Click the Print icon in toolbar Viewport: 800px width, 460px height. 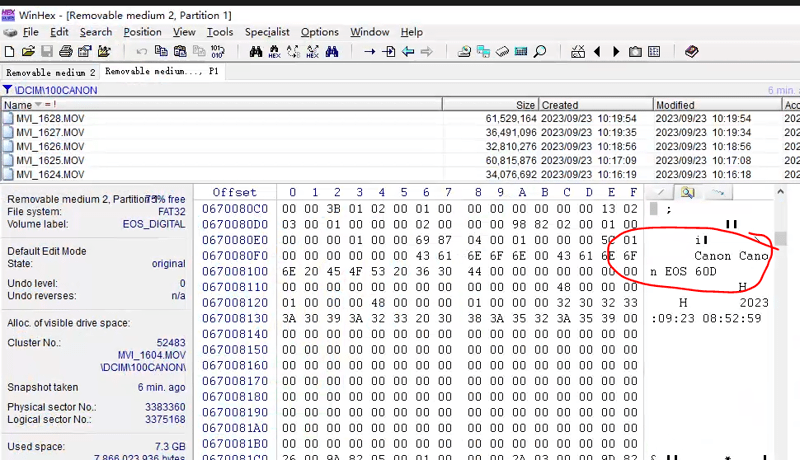point(65,51)
